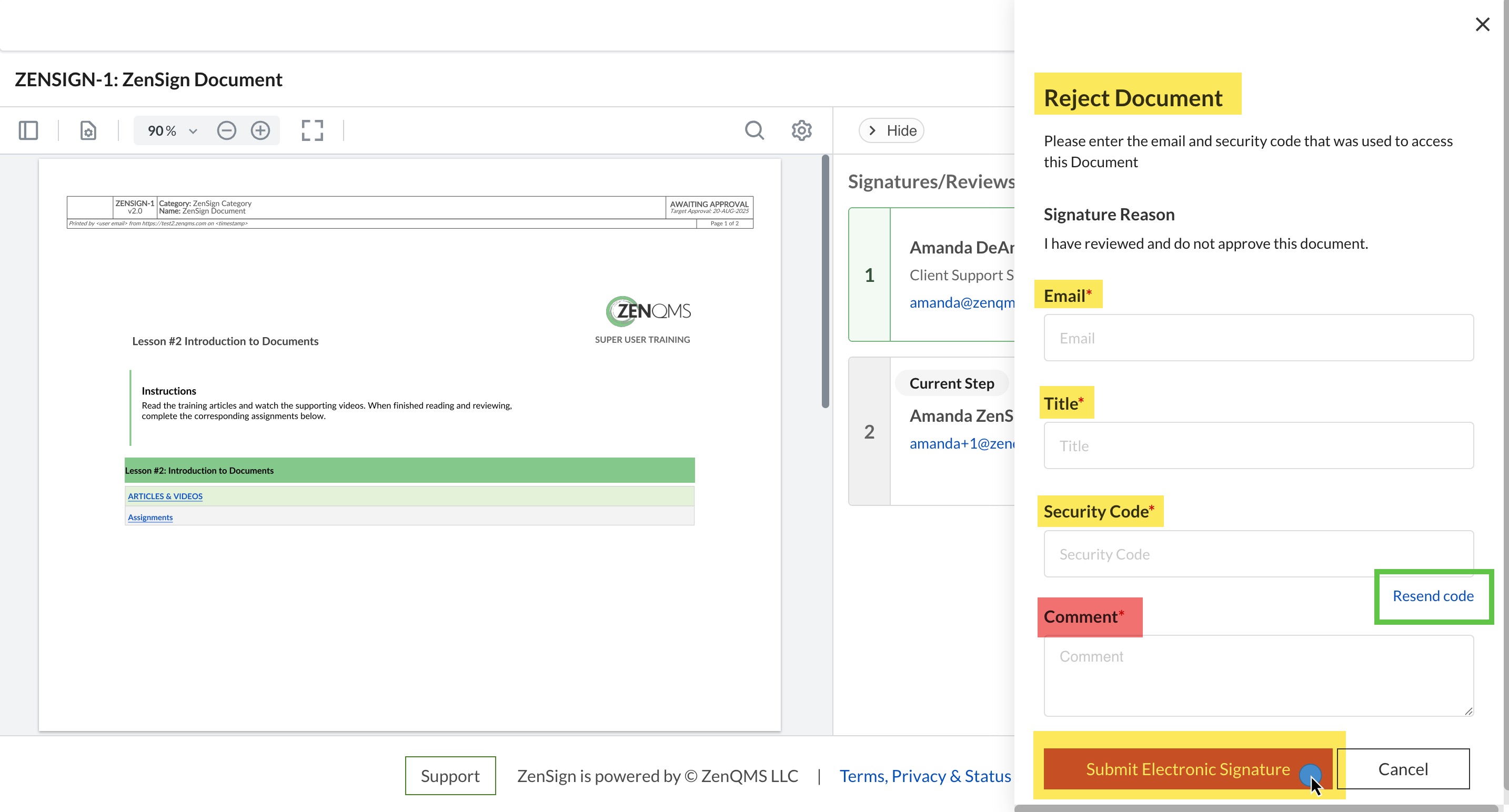Click amanda@zenqm email link in step 1
The image size is (1509, 812).
click(962, 302)
